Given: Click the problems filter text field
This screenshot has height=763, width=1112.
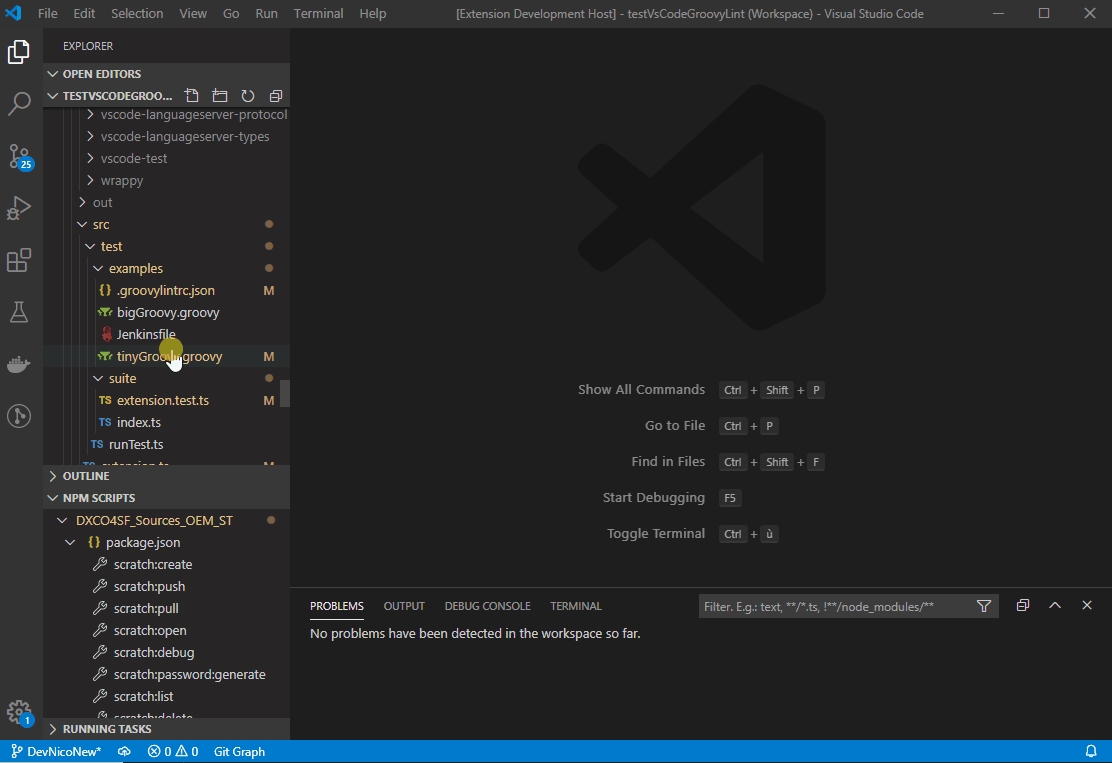Looking at the screenshot, I should pos(835,606).
